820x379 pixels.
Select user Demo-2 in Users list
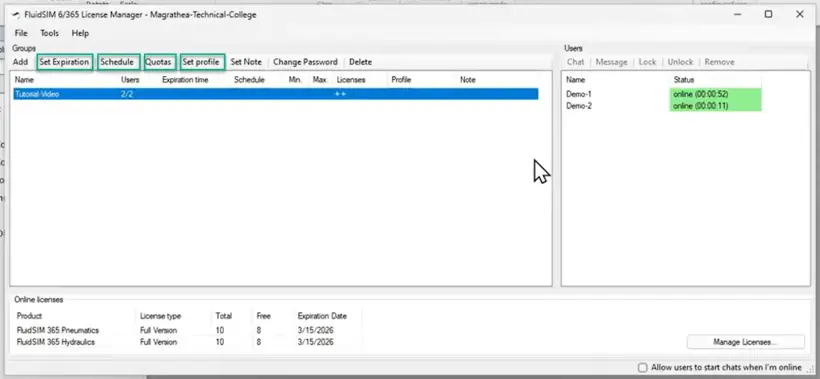pyautogui.click(x=578, y=106)
